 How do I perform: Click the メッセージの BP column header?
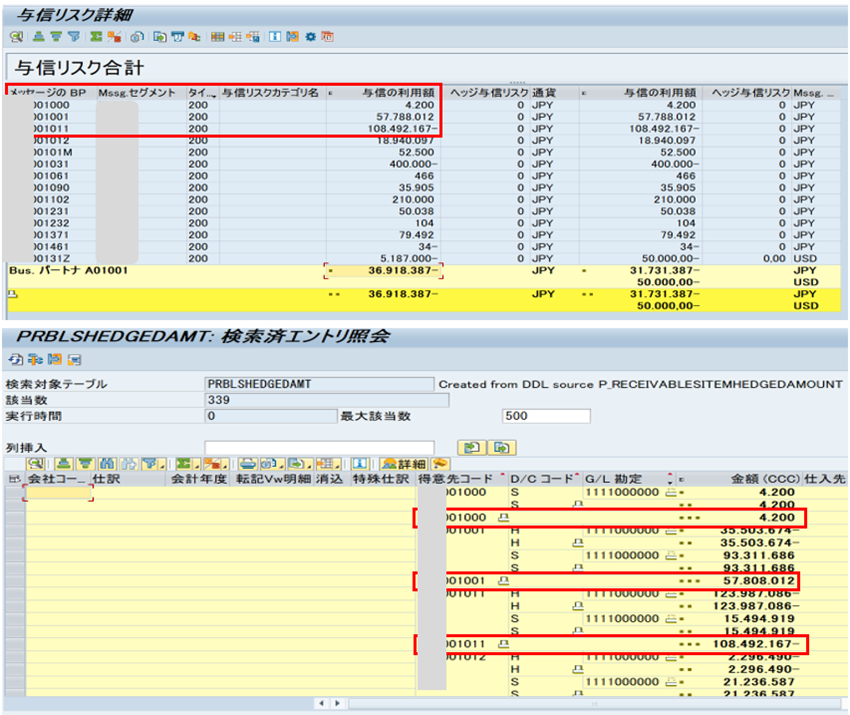51,93
